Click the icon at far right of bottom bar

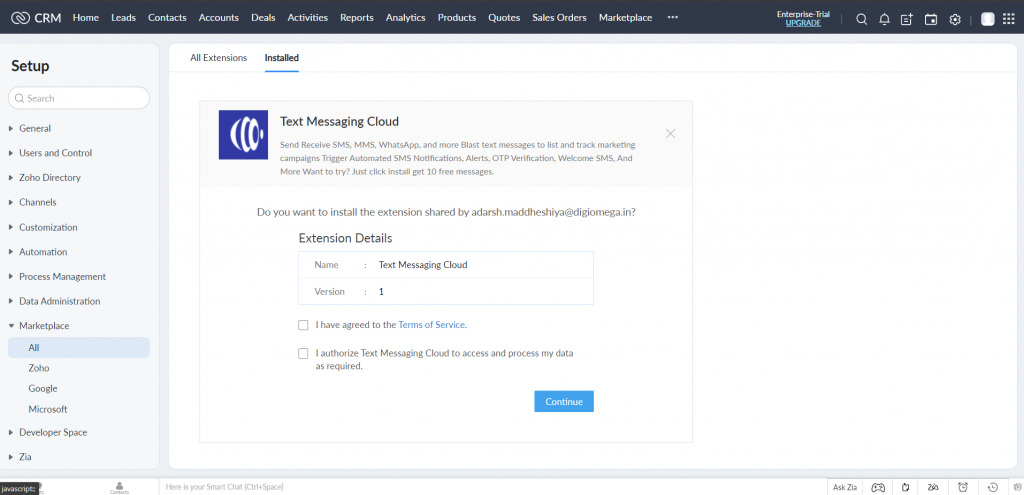click(1017, 487)
